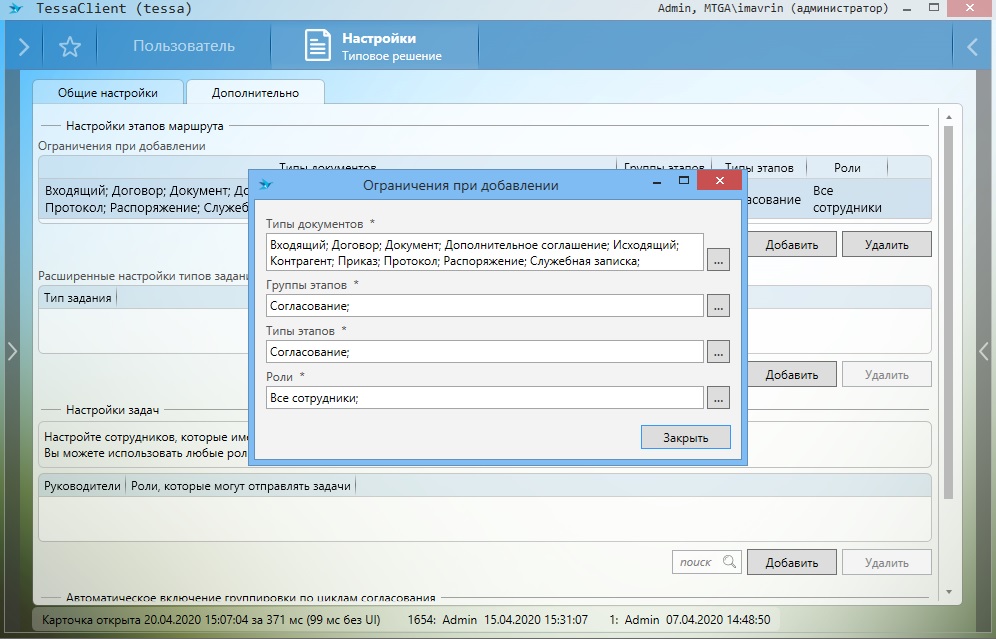Click Удалить button for route stage restrictions
This screenshot has height=639, width=996.
[886, 244]
